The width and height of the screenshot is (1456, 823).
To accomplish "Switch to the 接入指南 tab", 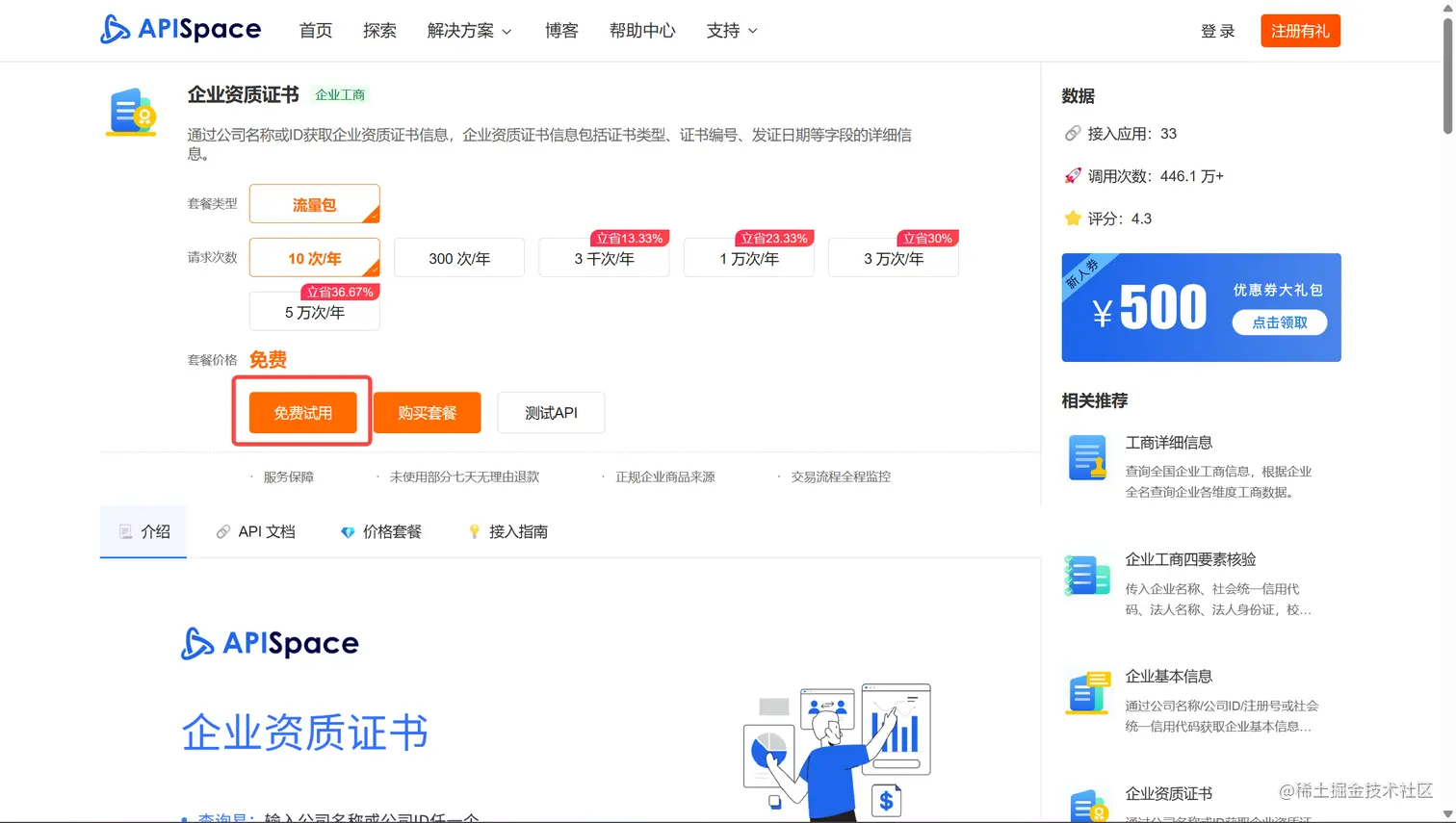I will pos(507,531).
